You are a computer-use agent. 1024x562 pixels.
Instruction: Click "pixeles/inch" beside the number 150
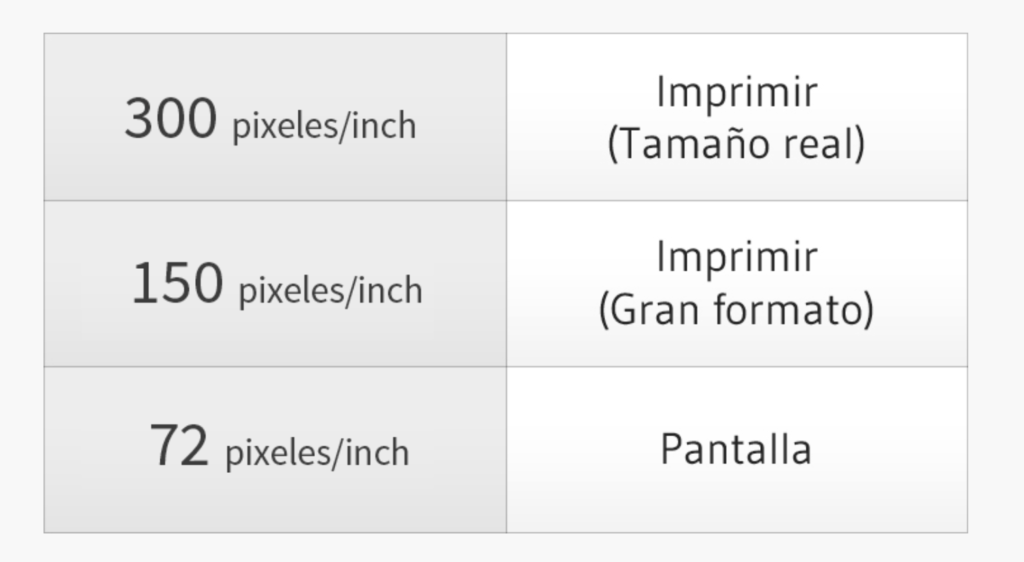(x=330, y=291)
